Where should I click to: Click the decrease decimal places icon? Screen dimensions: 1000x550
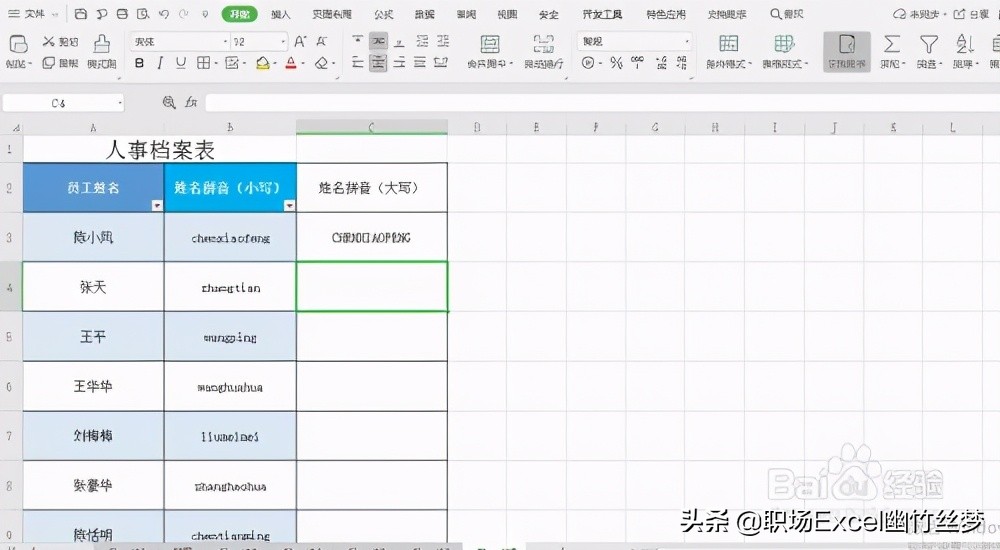(x=682, y=63)
